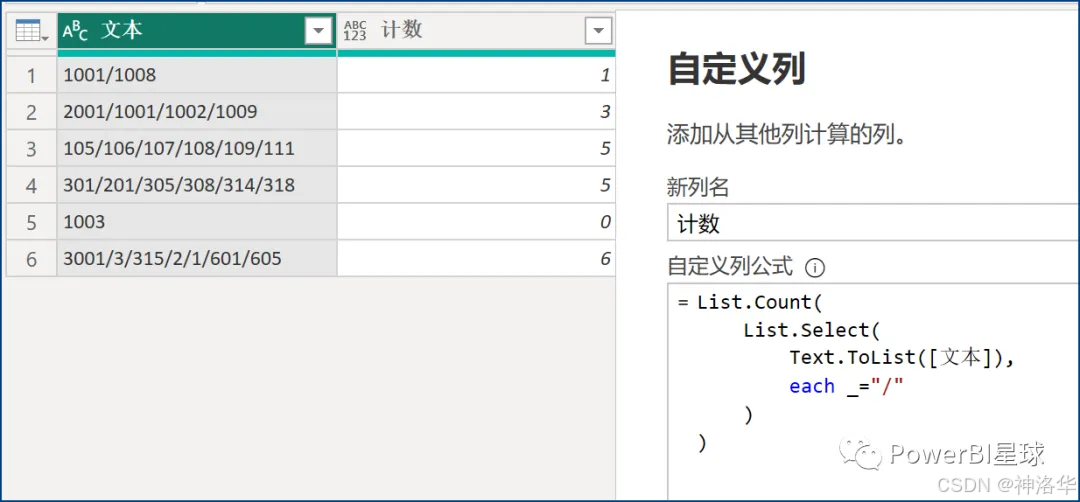Click the 自定义列公式 label

[730, 266]
